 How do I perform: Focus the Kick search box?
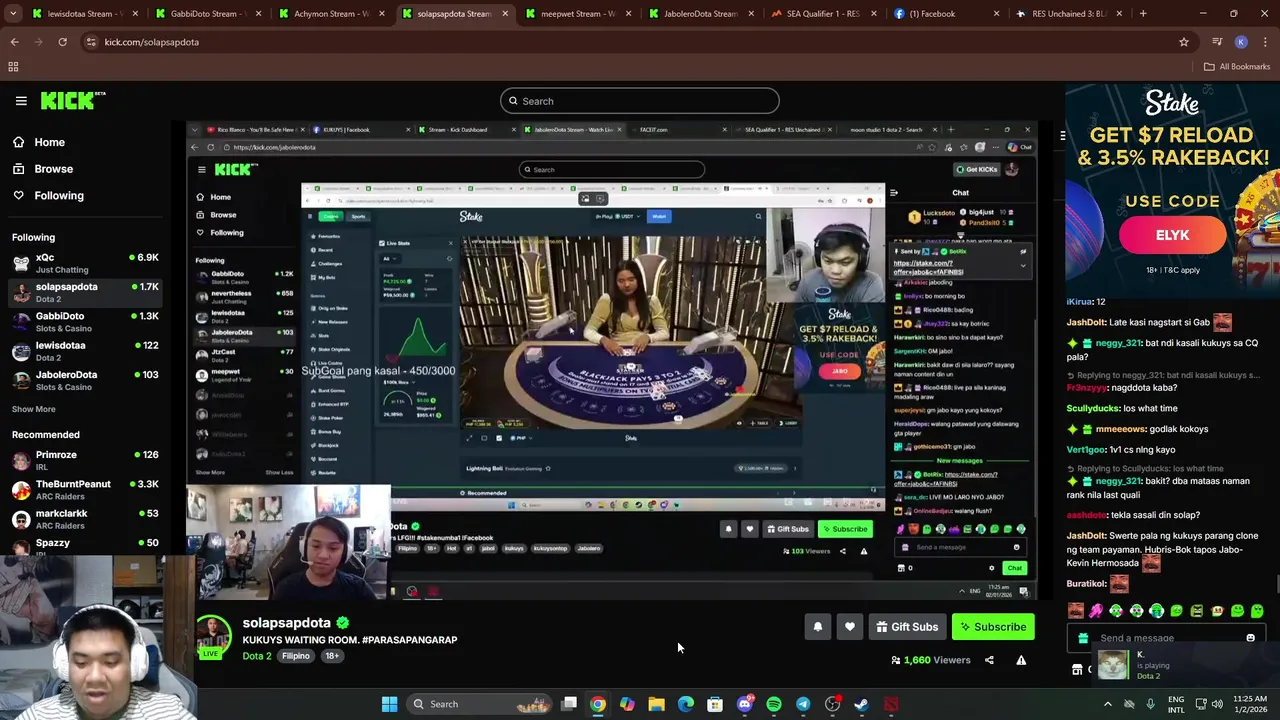point(640,101)
